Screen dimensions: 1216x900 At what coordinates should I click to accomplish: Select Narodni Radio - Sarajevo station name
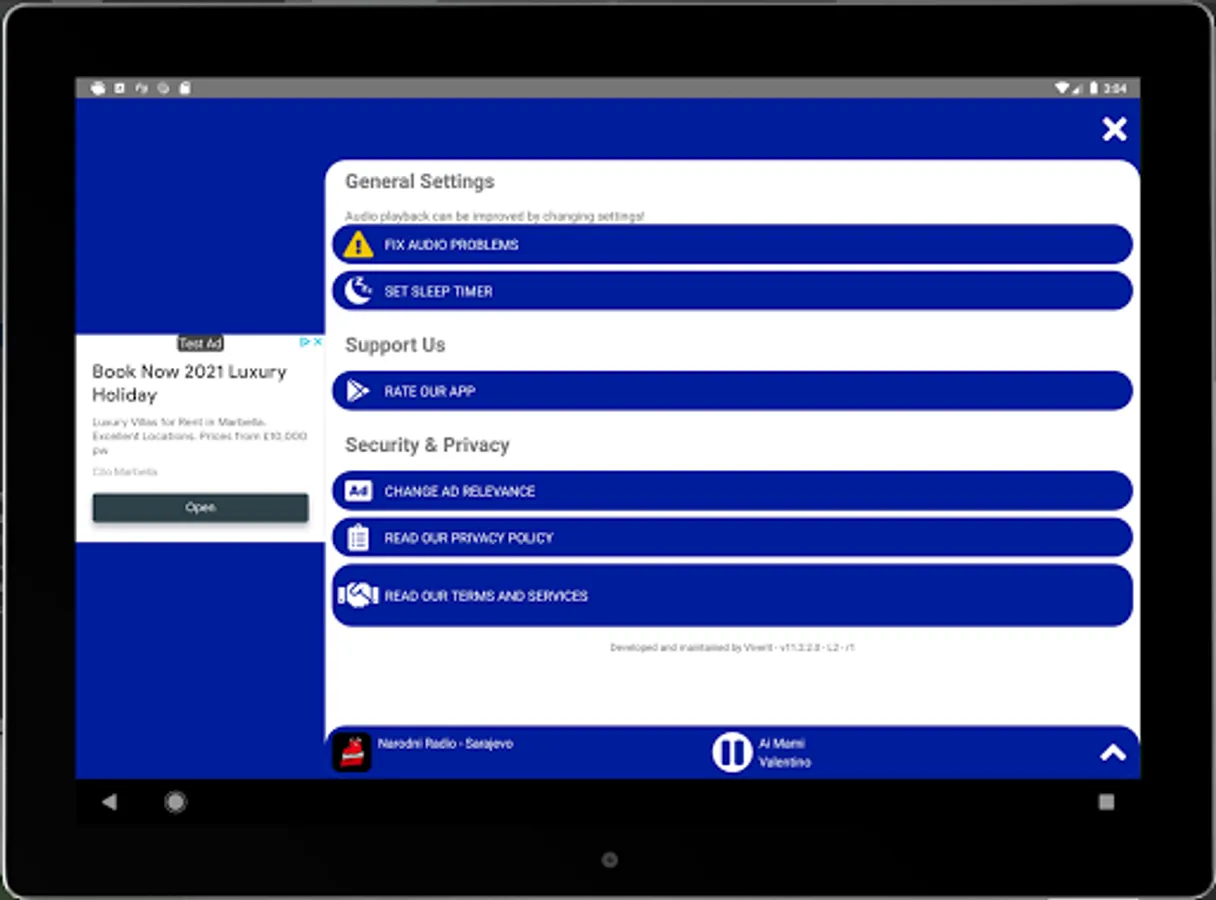pos(446,744)
